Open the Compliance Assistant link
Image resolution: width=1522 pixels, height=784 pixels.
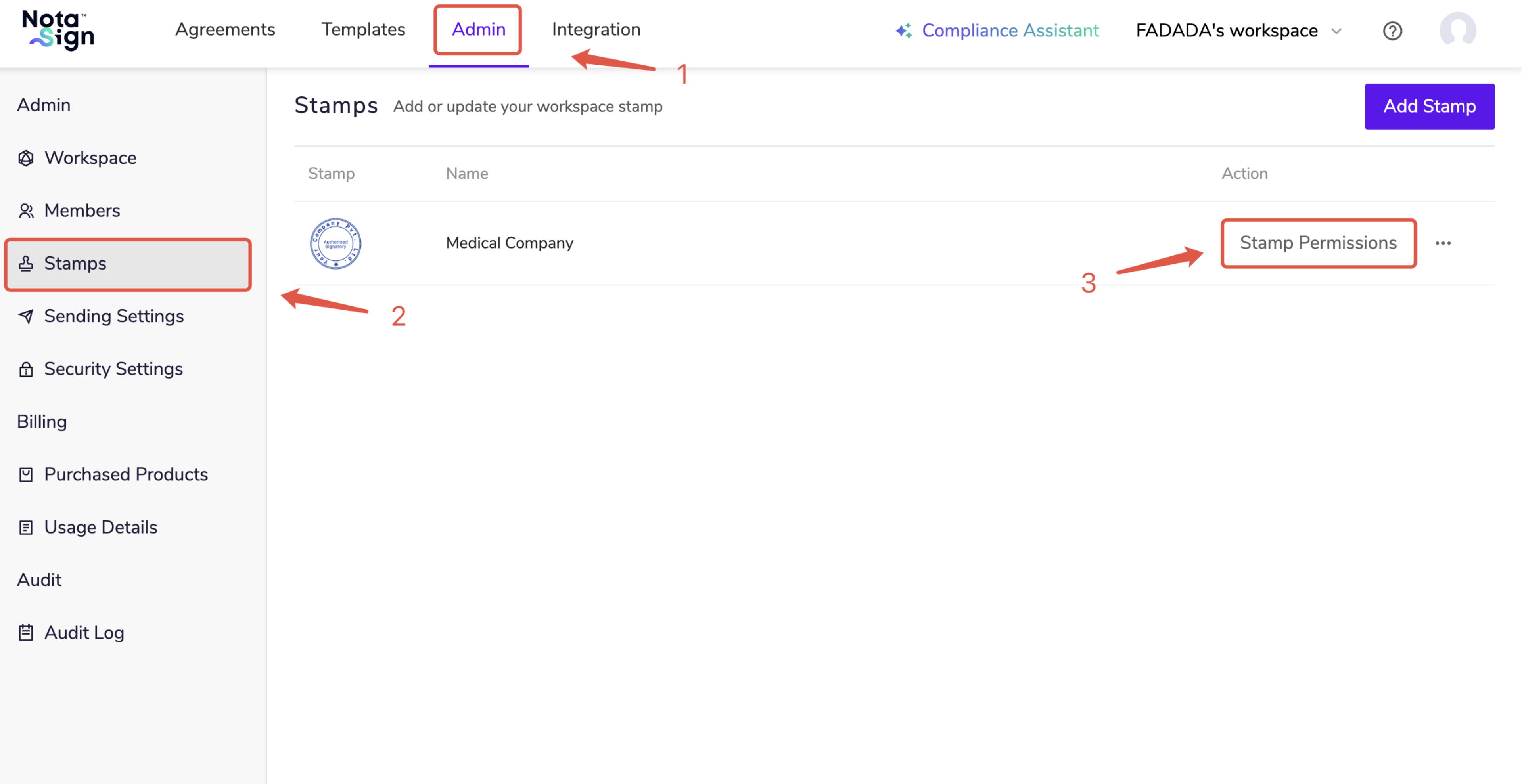[1010, 31]
